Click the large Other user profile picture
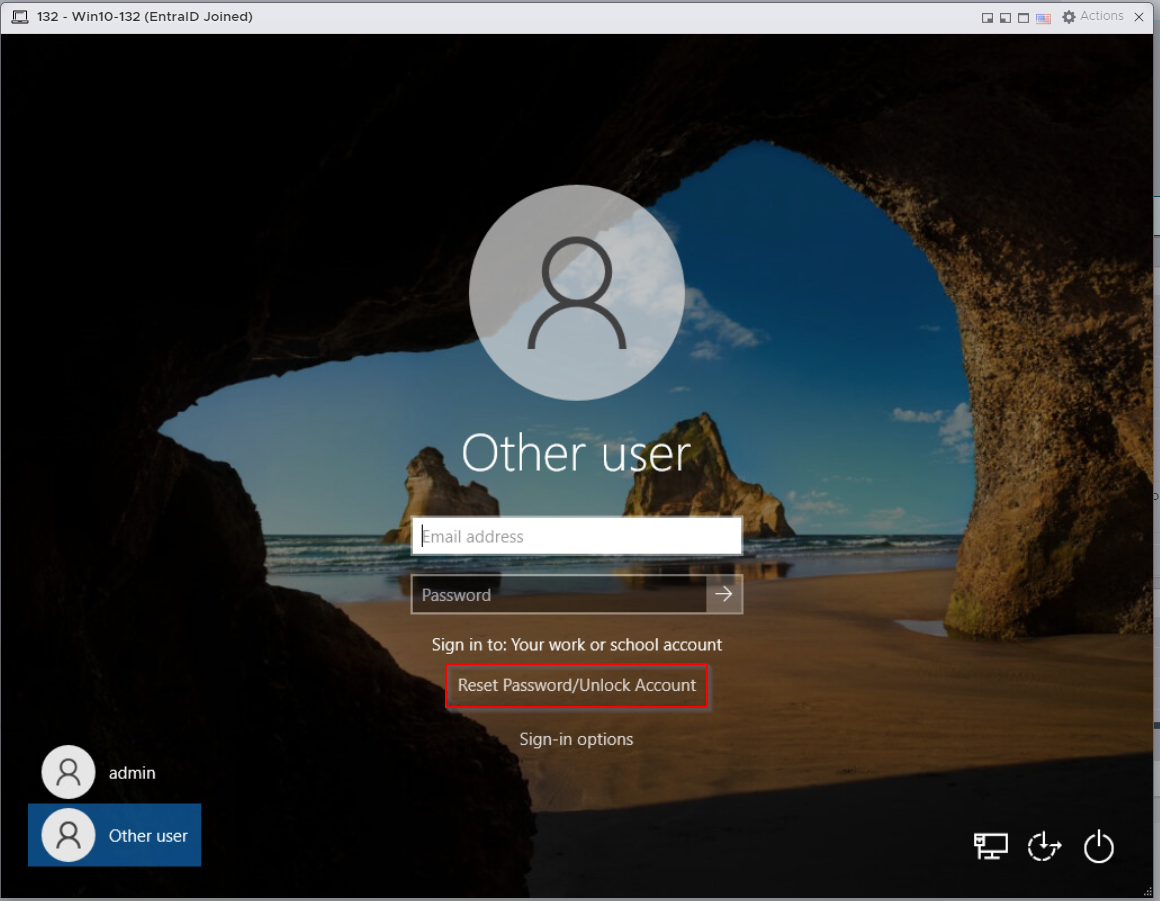 (x=576, y=292)
